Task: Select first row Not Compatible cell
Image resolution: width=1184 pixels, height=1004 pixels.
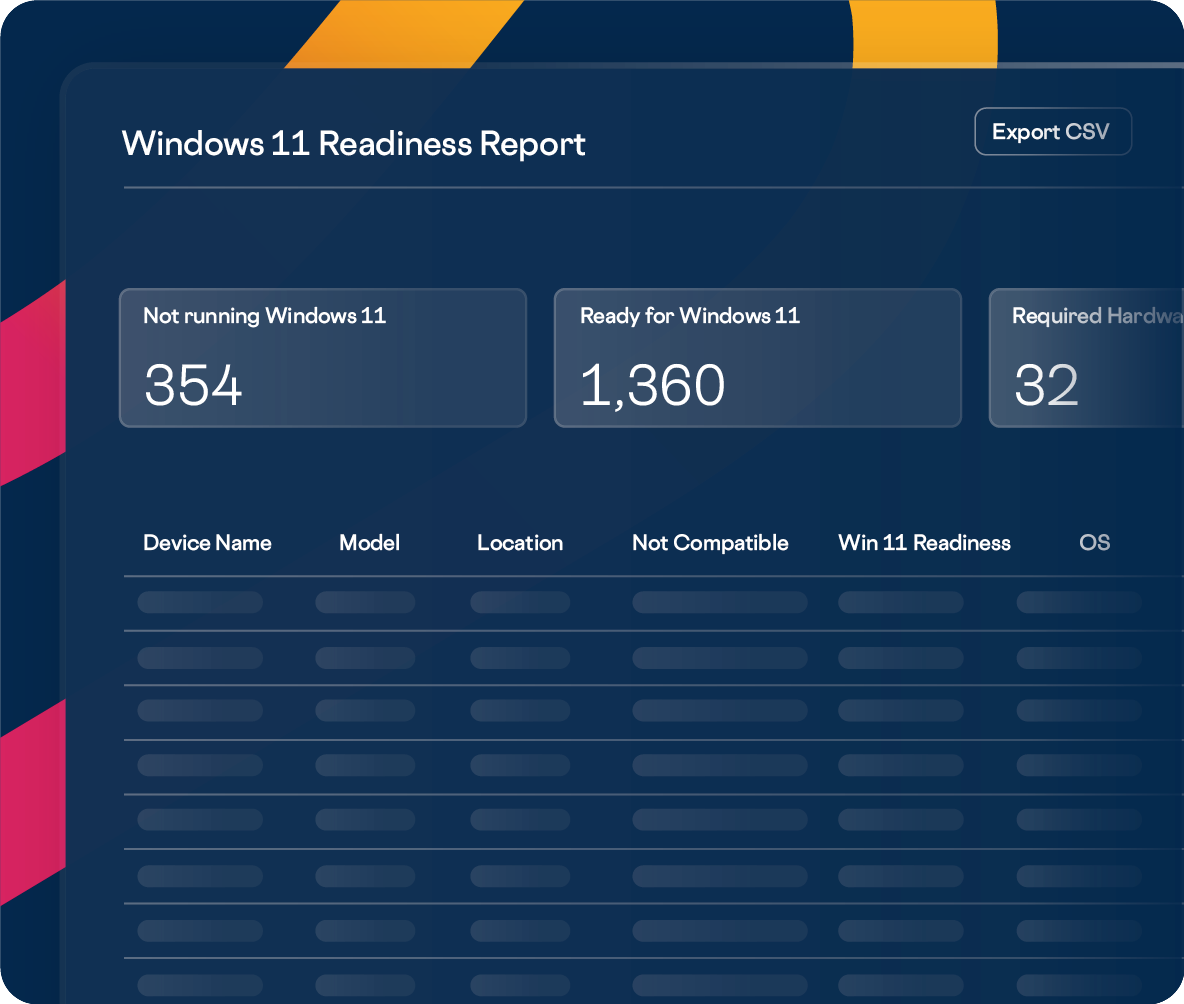Action: (719, 602)
